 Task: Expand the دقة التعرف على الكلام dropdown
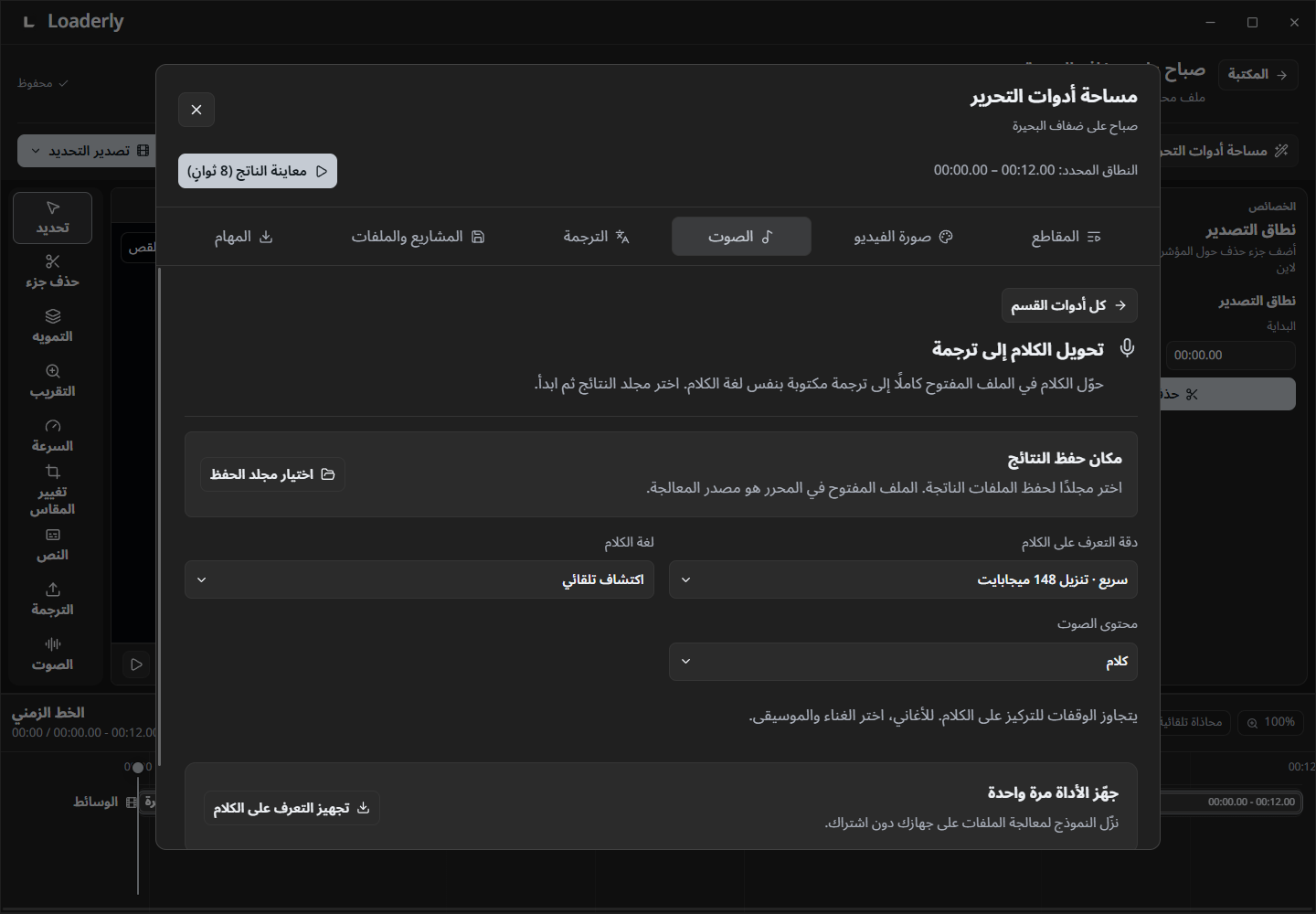point(903,579)
